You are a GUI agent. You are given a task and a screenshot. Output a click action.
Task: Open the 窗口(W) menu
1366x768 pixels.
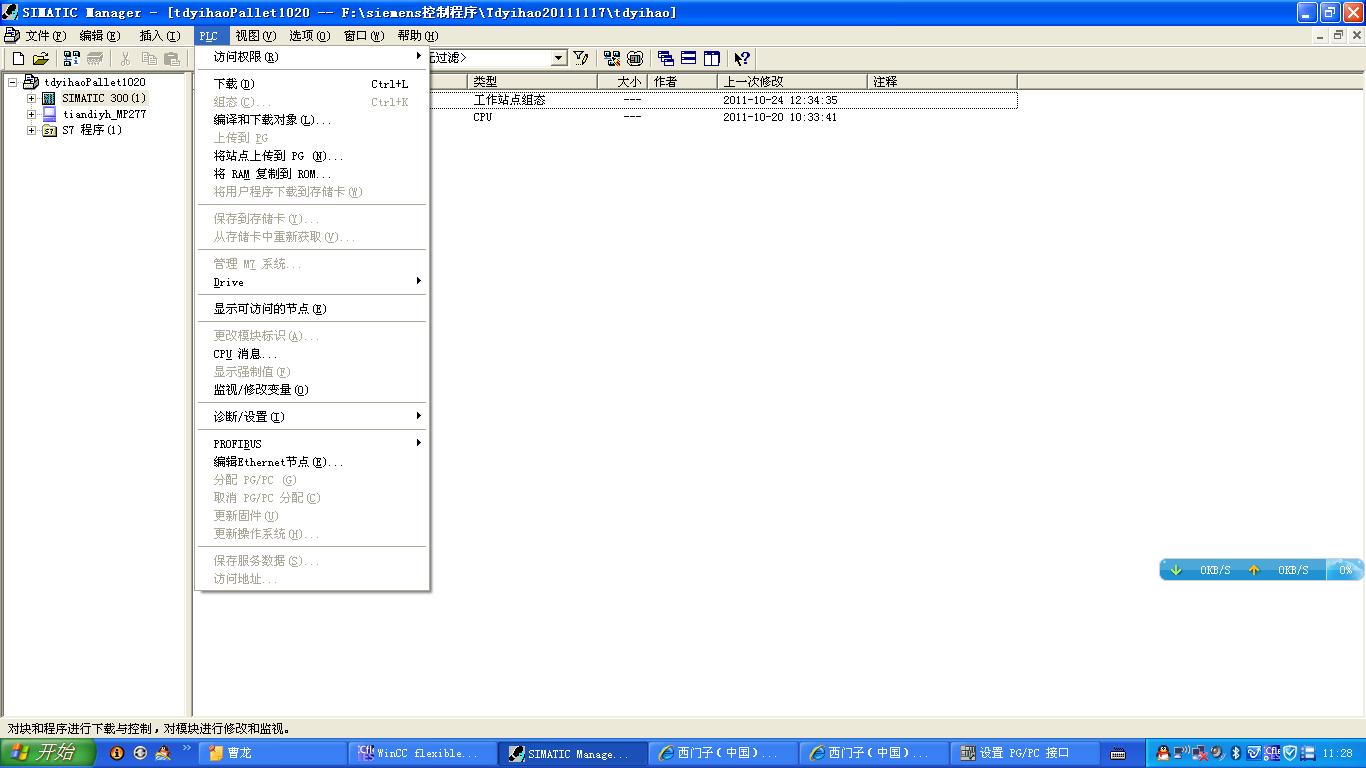click(x=363, y=36)
